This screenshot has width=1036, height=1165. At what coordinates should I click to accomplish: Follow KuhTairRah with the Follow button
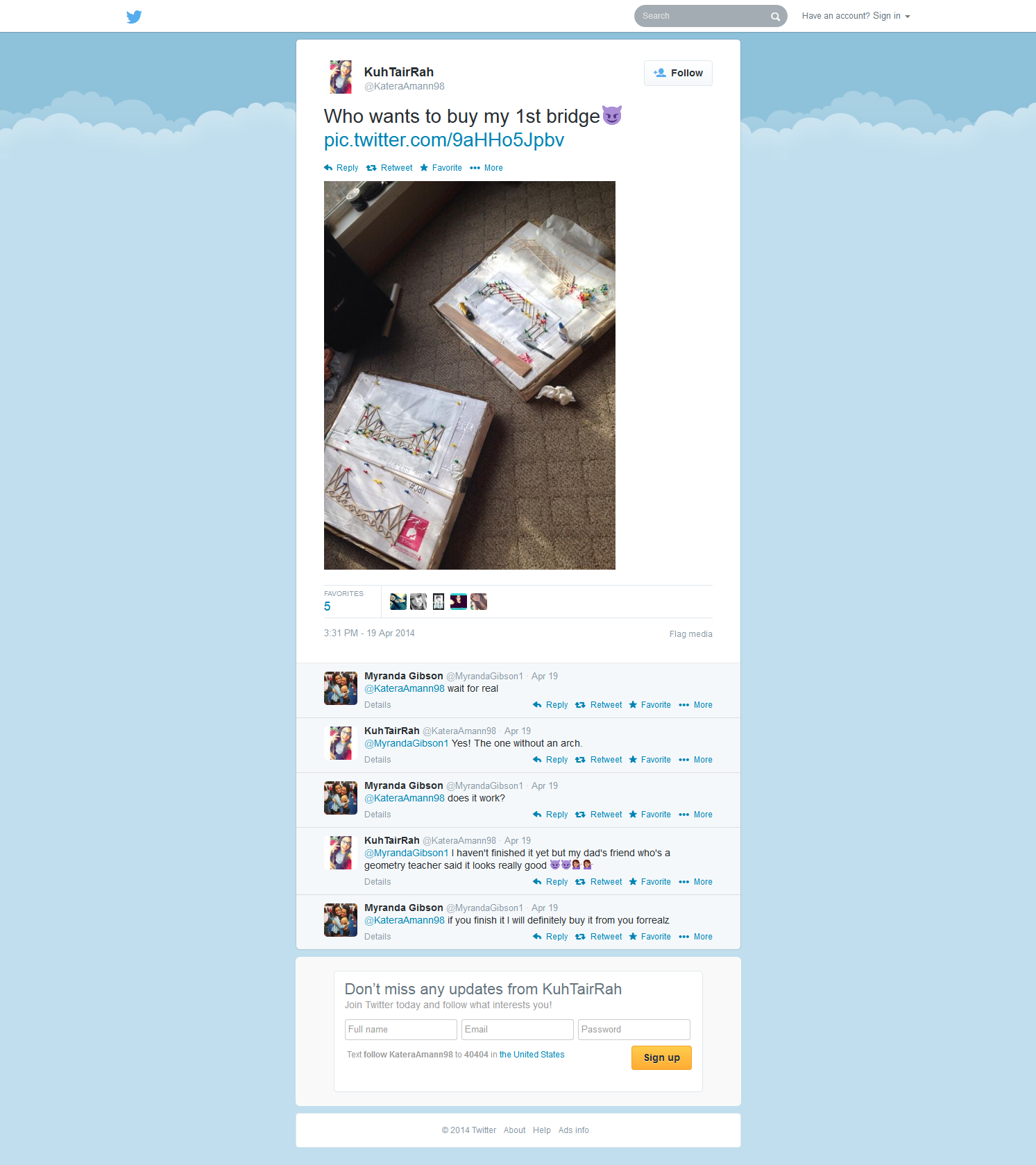678,73
